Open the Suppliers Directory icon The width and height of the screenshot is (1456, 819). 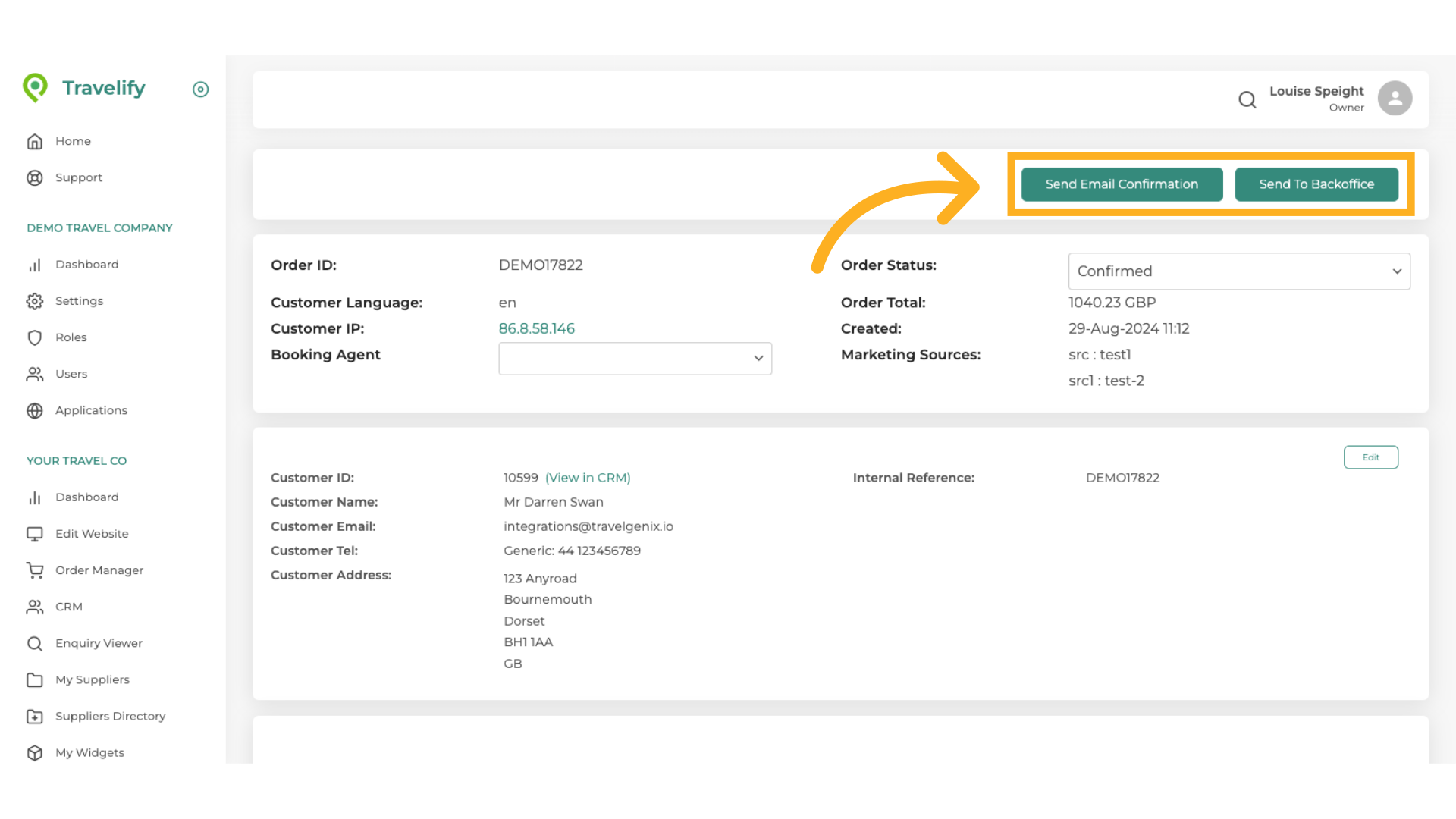[35, 716]
